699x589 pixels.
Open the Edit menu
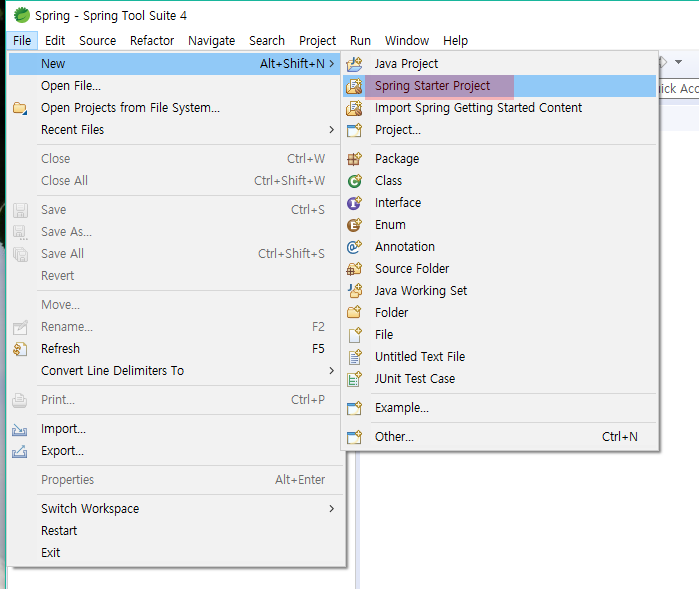click(55, 41)
